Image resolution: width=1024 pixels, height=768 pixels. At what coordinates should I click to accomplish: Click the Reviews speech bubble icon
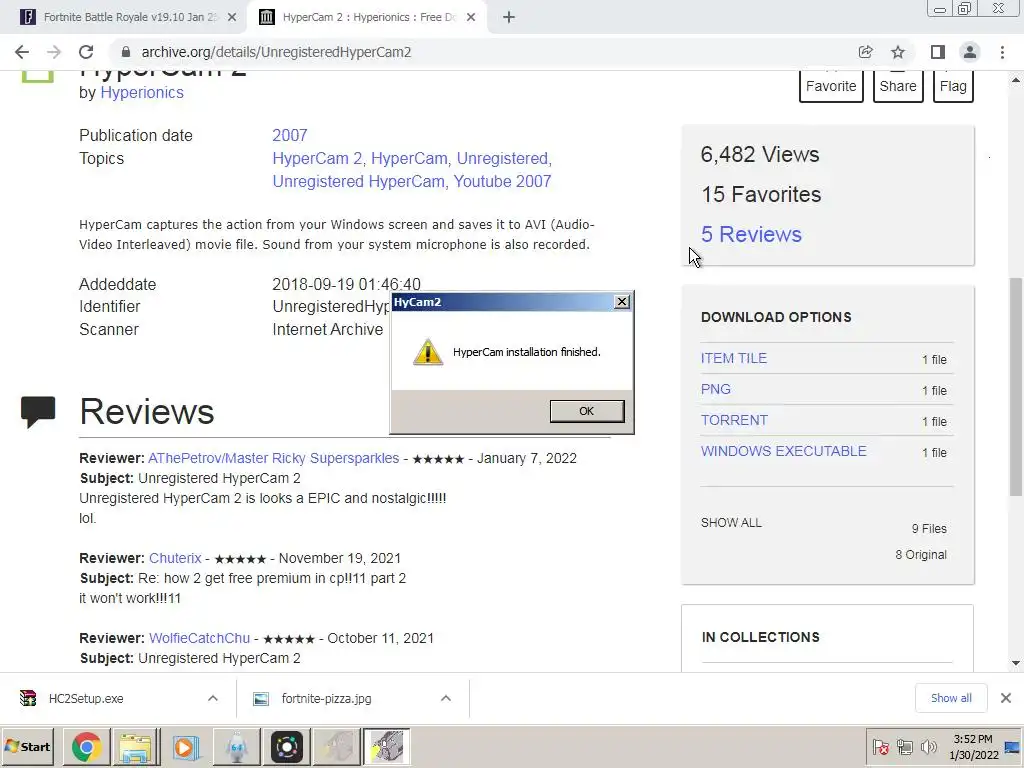point(38,412)
